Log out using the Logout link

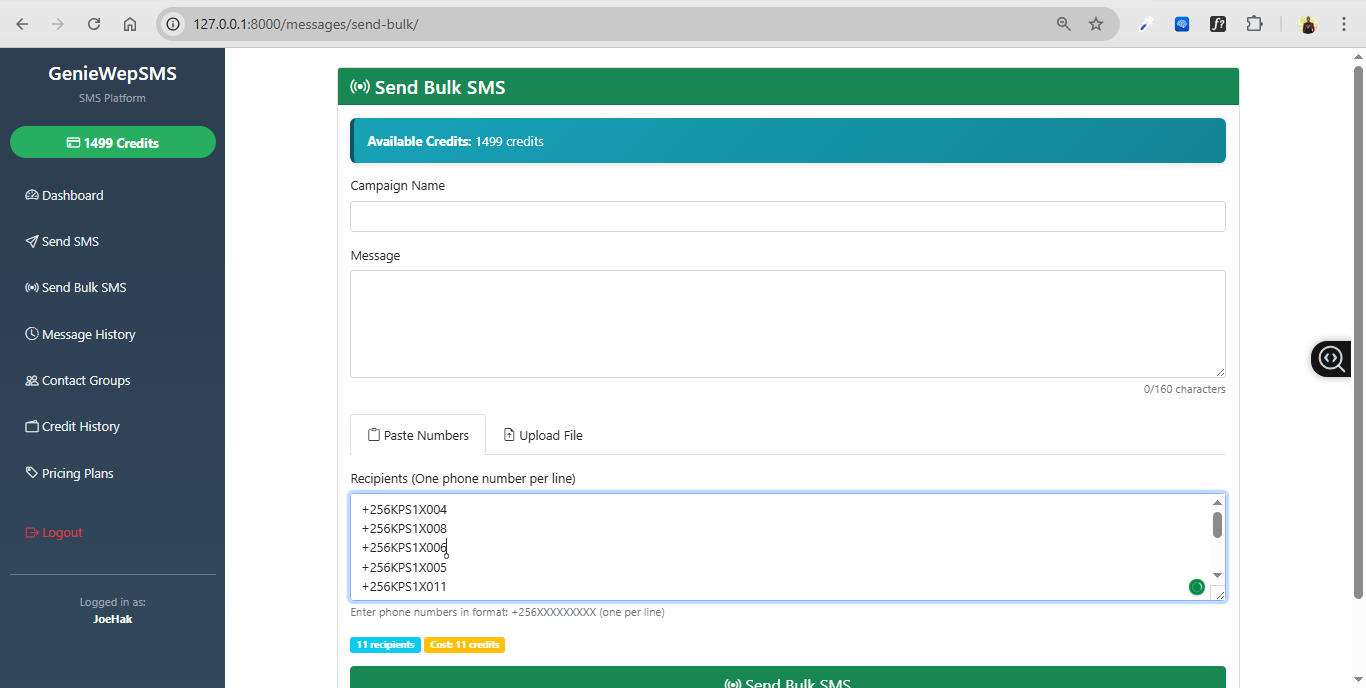pos(62,533)
